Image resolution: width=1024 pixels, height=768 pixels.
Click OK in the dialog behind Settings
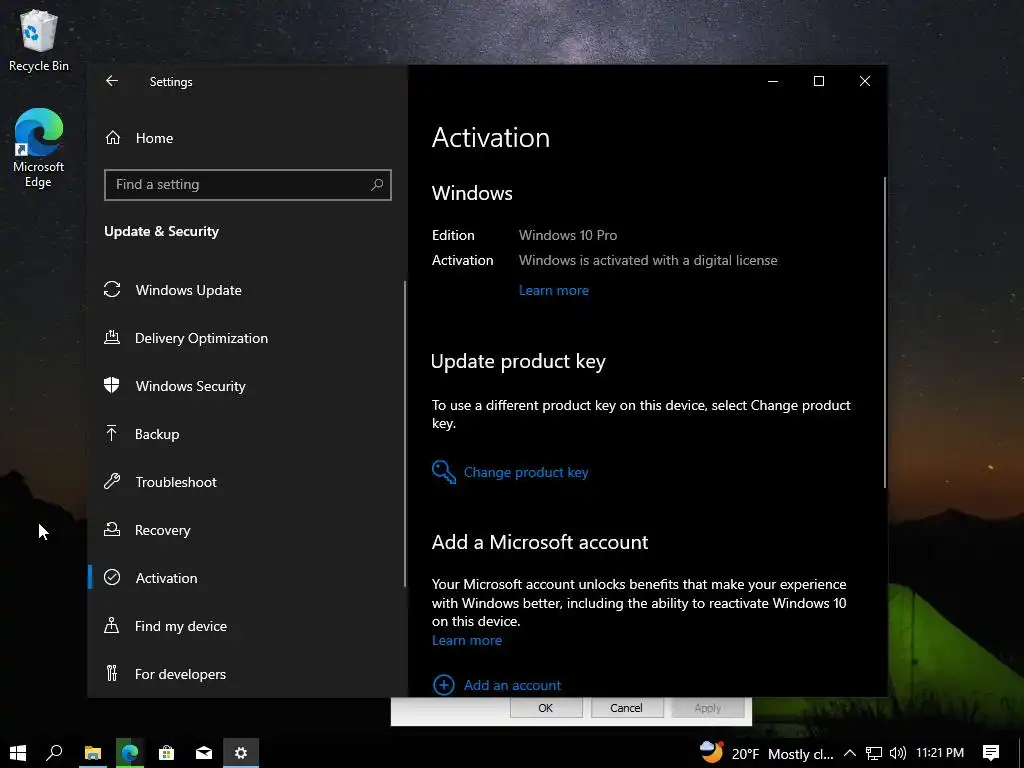[x=546, y=708]
